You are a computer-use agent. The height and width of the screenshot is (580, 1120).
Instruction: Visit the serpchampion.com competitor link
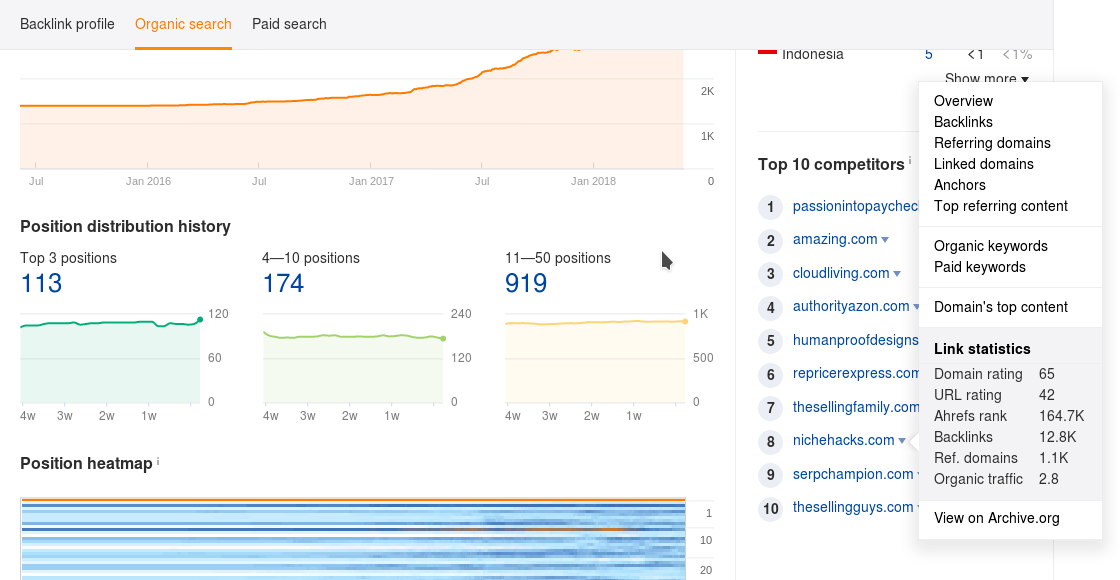[x=855, y=473]
